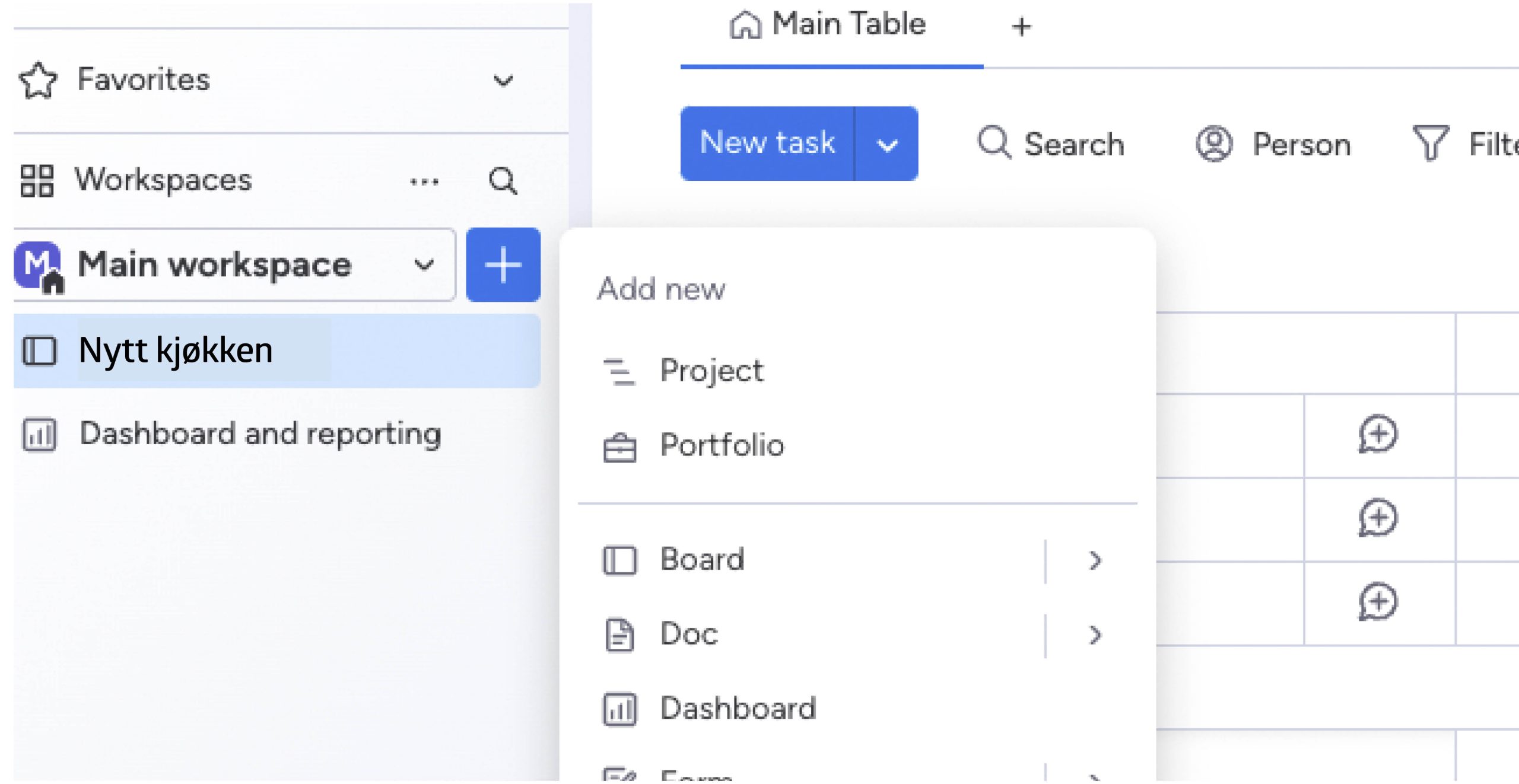Open the Dashboard and reporting sidebar item

[260, 434]
